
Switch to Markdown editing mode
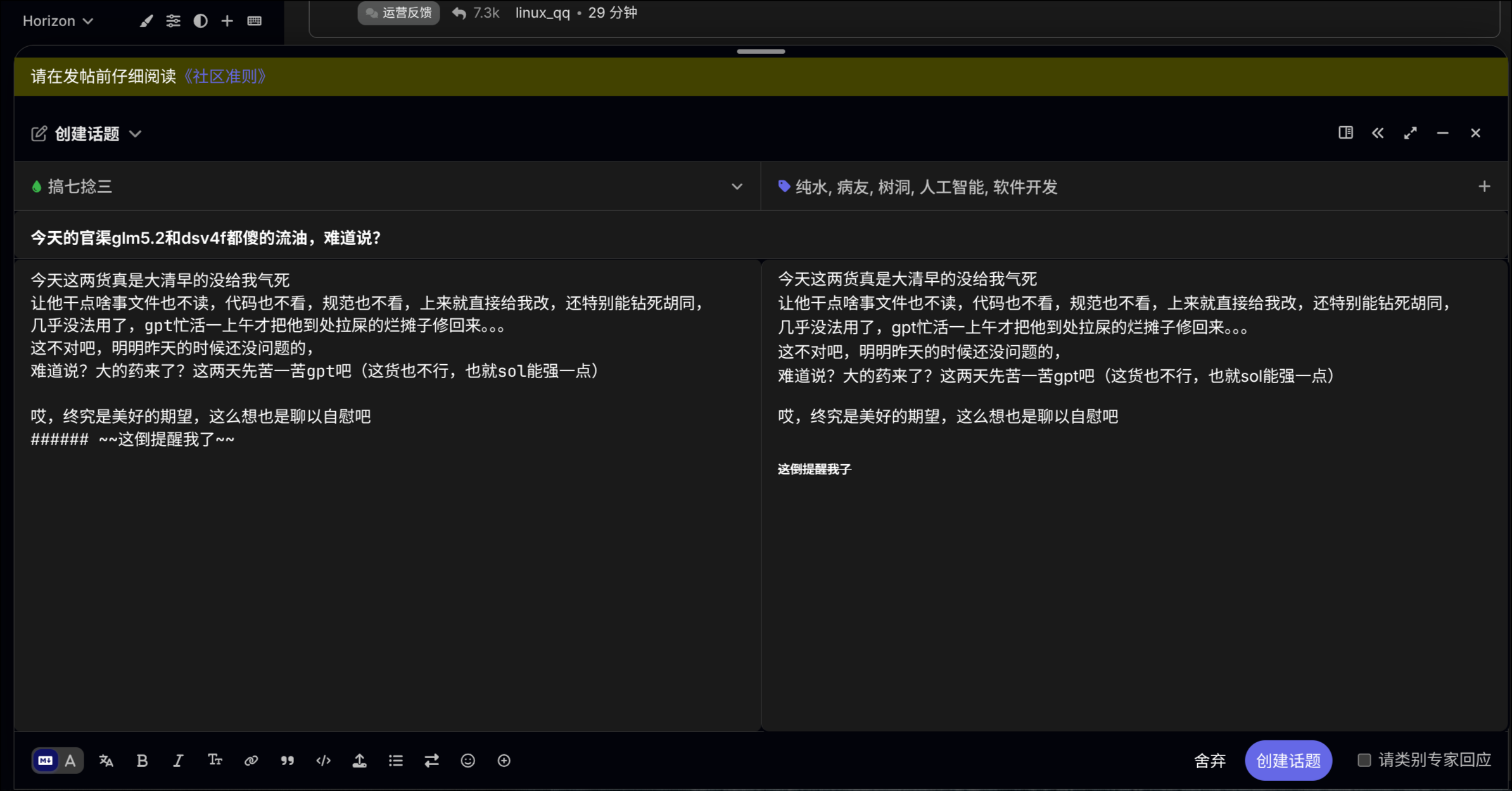coord(46,761)
